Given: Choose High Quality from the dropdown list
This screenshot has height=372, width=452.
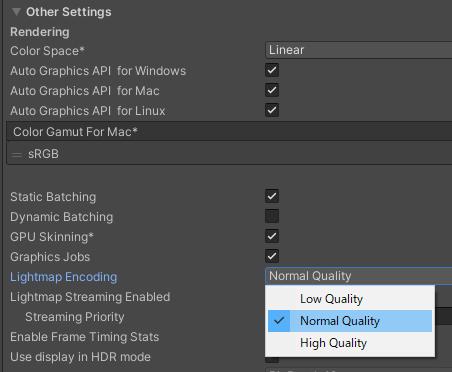Looking at the screenshot, I should coord(350,343).
